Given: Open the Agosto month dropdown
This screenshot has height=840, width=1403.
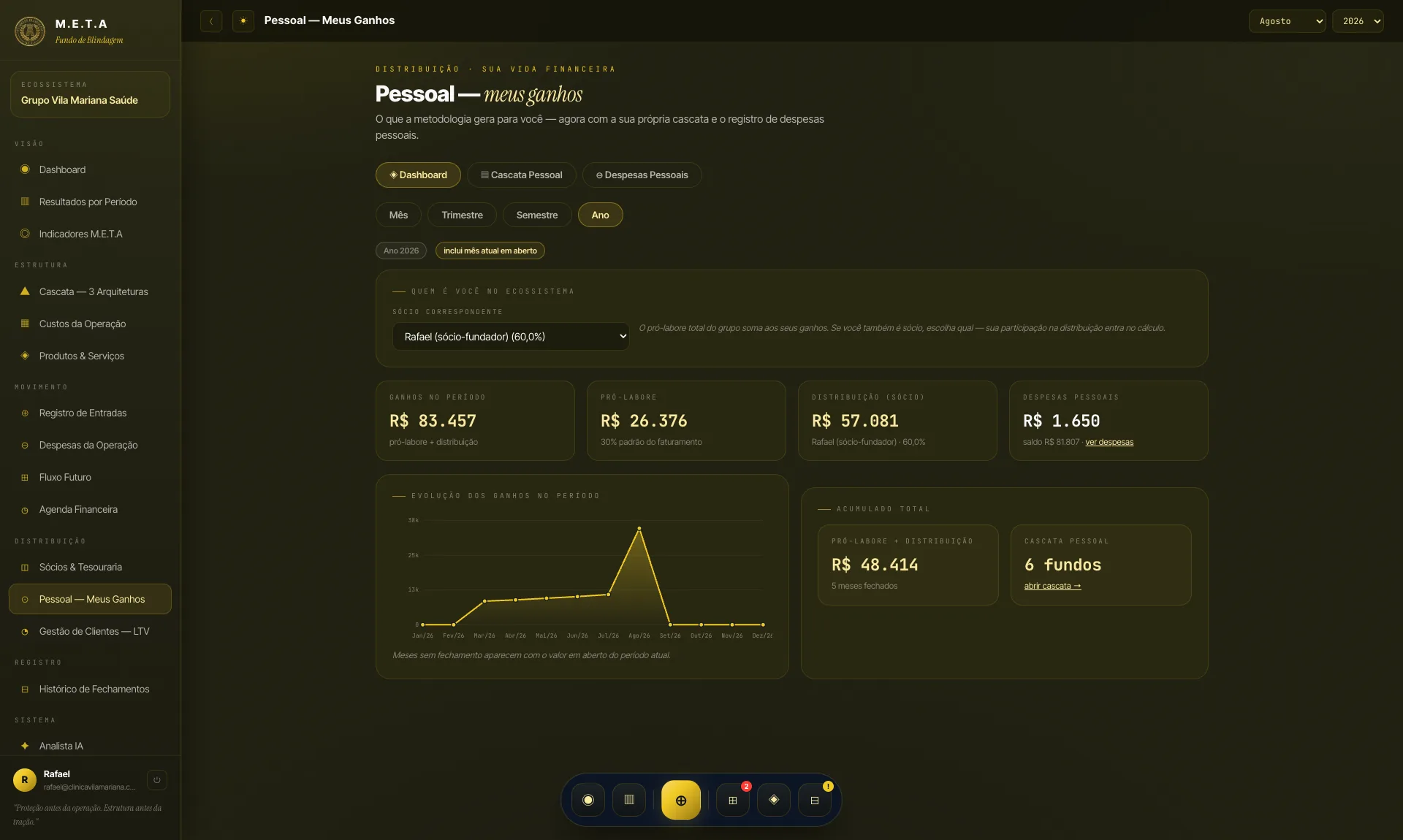Looking at the screenshot, I should pos(1288,21).
